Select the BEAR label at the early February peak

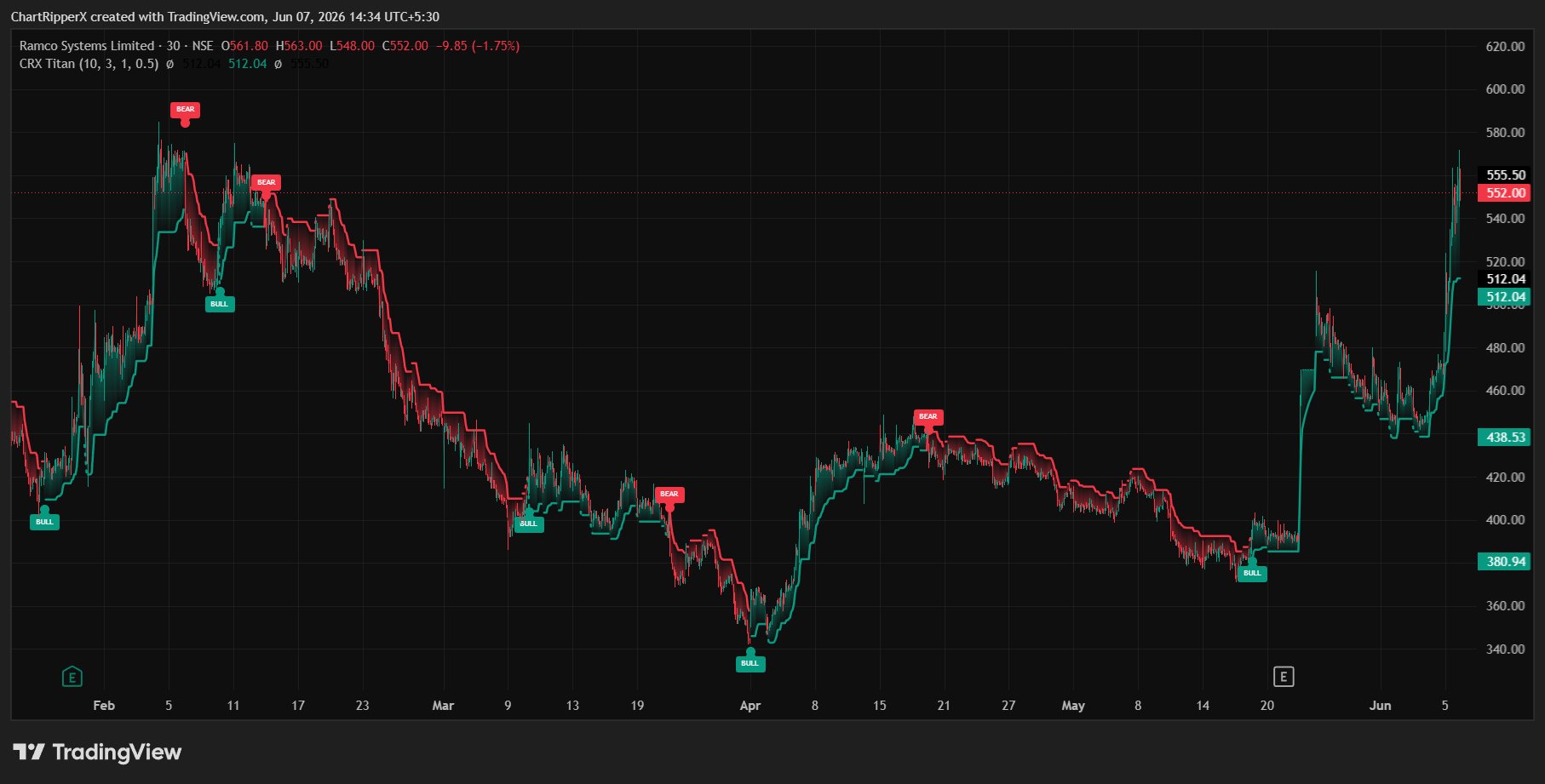click(185, 109)
